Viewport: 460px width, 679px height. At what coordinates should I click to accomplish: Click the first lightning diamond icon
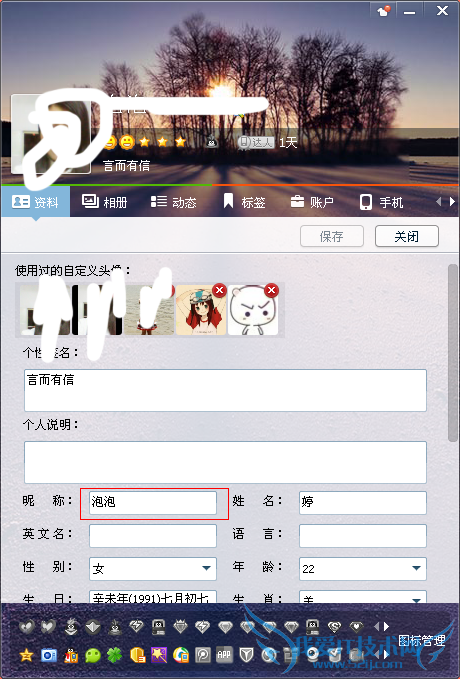pyautogui.click(x=136, y=626)
